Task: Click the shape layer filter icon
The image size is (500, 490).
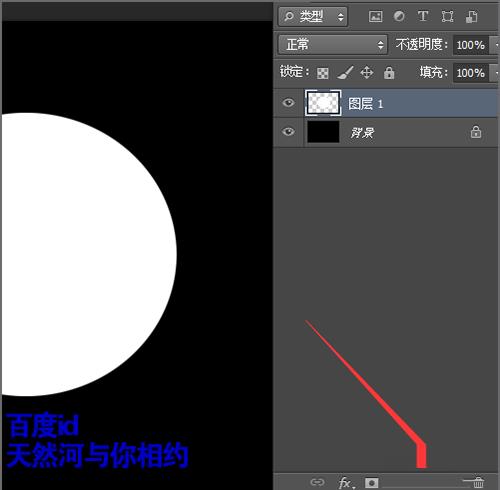Action: click(447, 16)
